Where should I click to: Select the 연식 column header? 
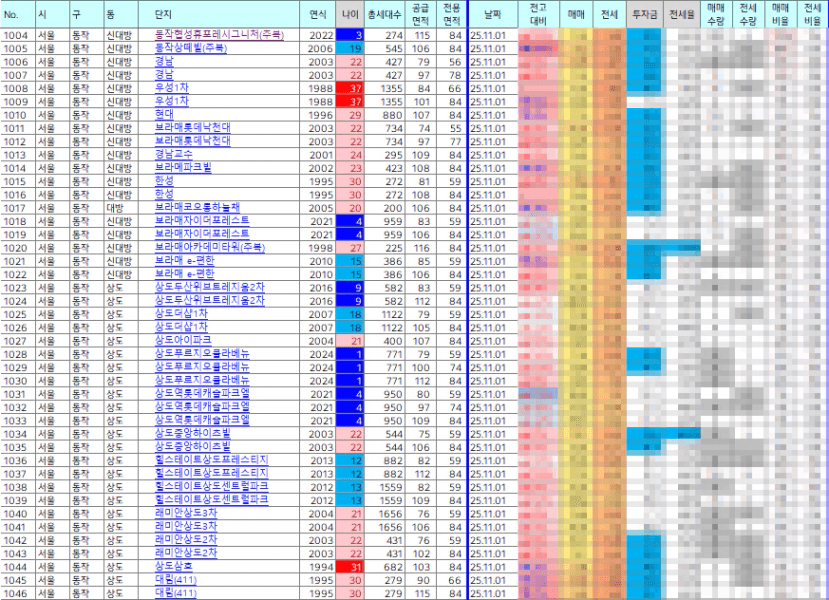click(x=318, y=14)
